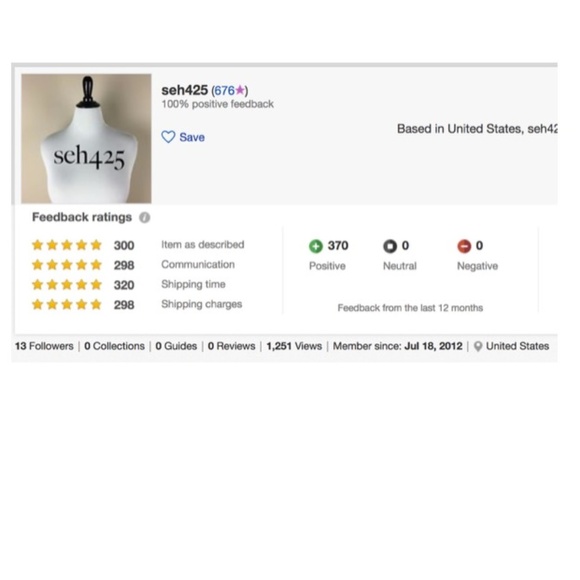Screen dimensions: 580x580
Task: Click the red Negative feedback icon
Action: pyautogui.click(x=464, y=246)
